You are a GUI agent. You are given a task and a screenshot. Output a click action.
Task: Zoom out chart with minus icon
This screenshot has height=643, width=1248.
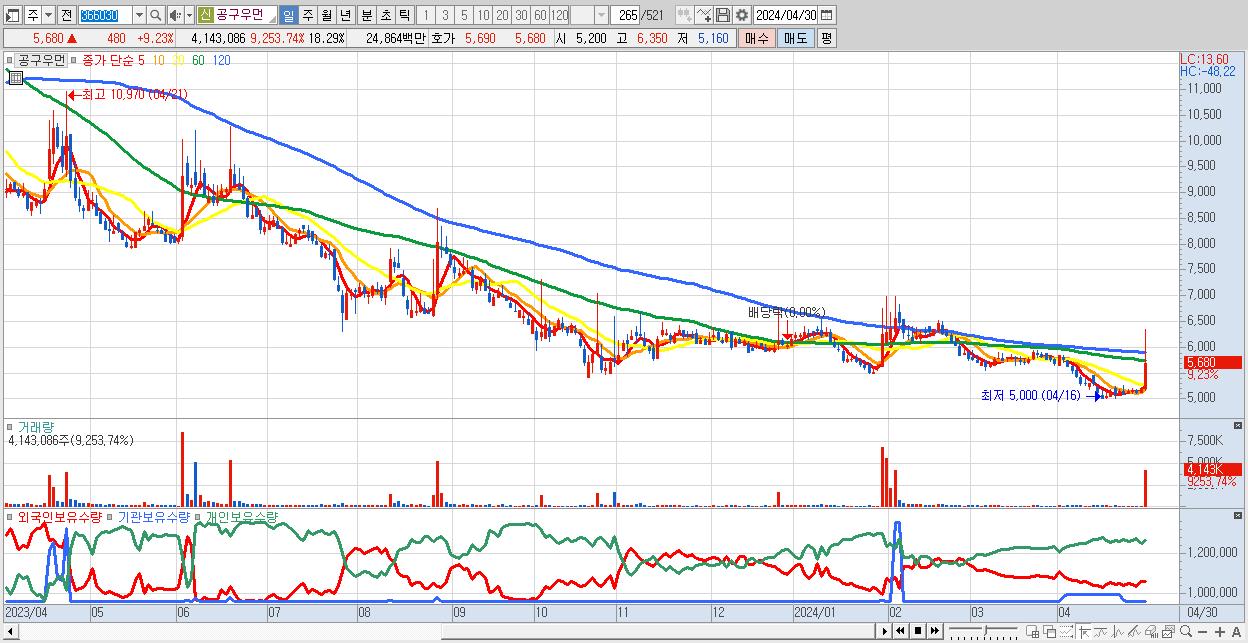pyautogui.click(x=1203, y=631)
